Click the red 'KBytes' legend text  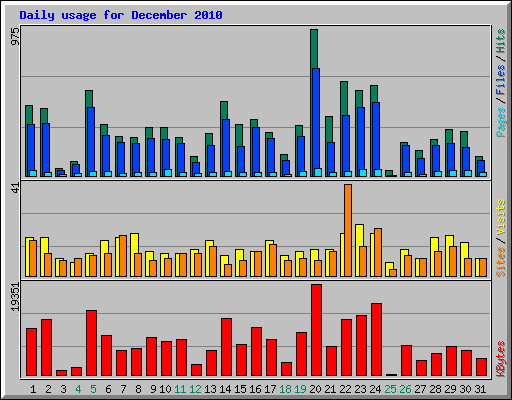tap(501, 359)
